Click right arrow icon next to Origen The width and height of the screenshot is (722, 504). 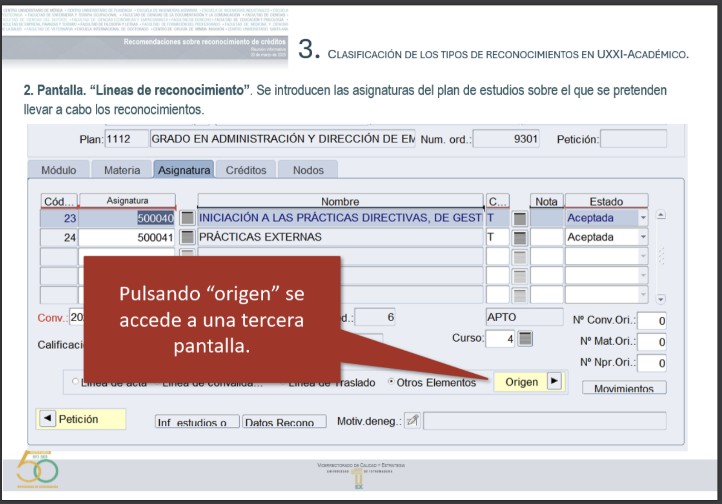(555, 382)
